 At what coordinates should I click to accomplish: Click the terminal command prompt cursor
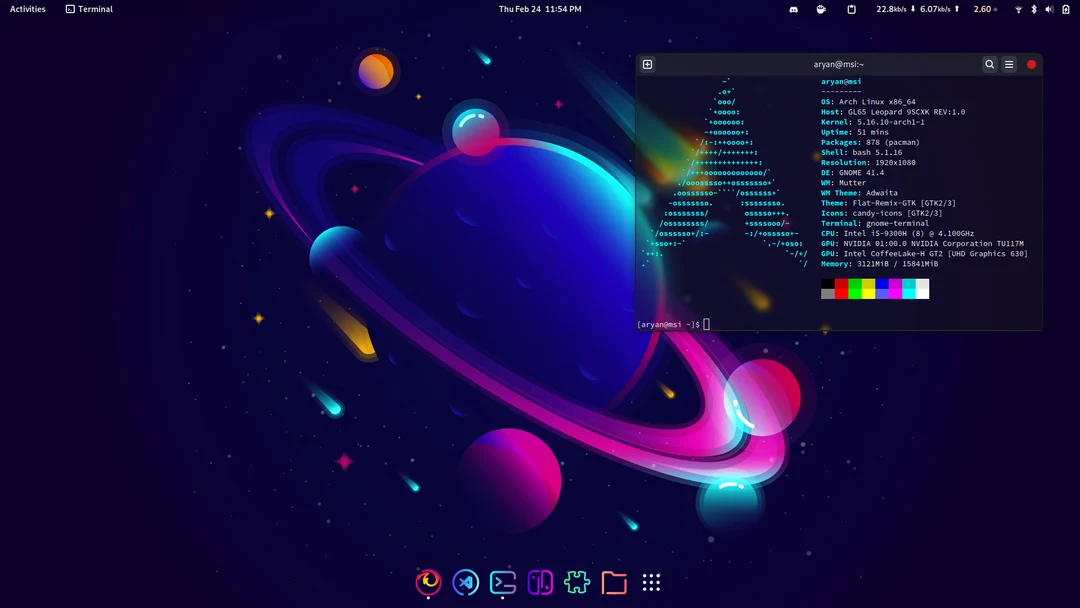(x=706, y=324)
